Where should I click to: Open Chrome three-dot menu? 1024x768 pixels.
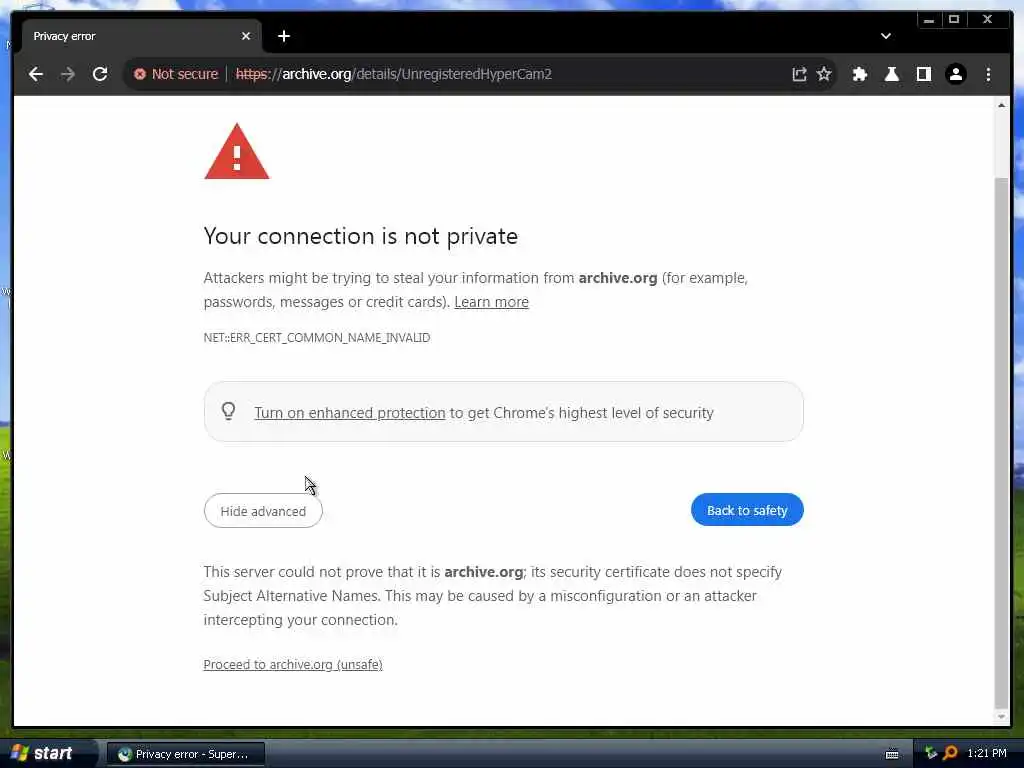click(x=988, y=74)
